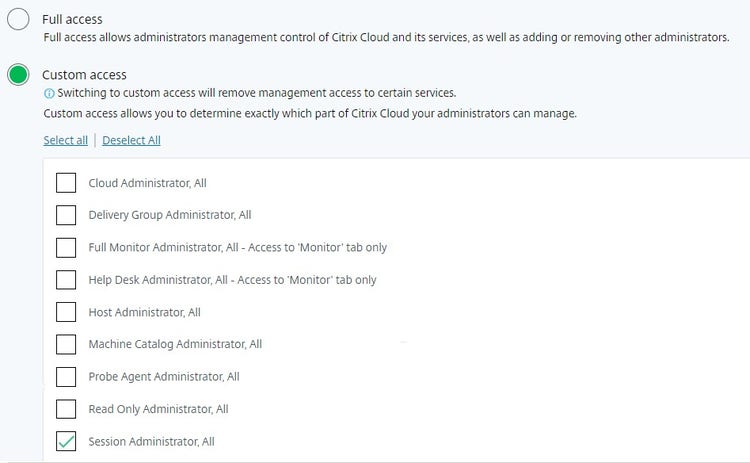Image resolution: width=750 pixels, height=463 pixels.
Task: Click the Full access label text
Action: pyautogui.click(x=72, y=19)
